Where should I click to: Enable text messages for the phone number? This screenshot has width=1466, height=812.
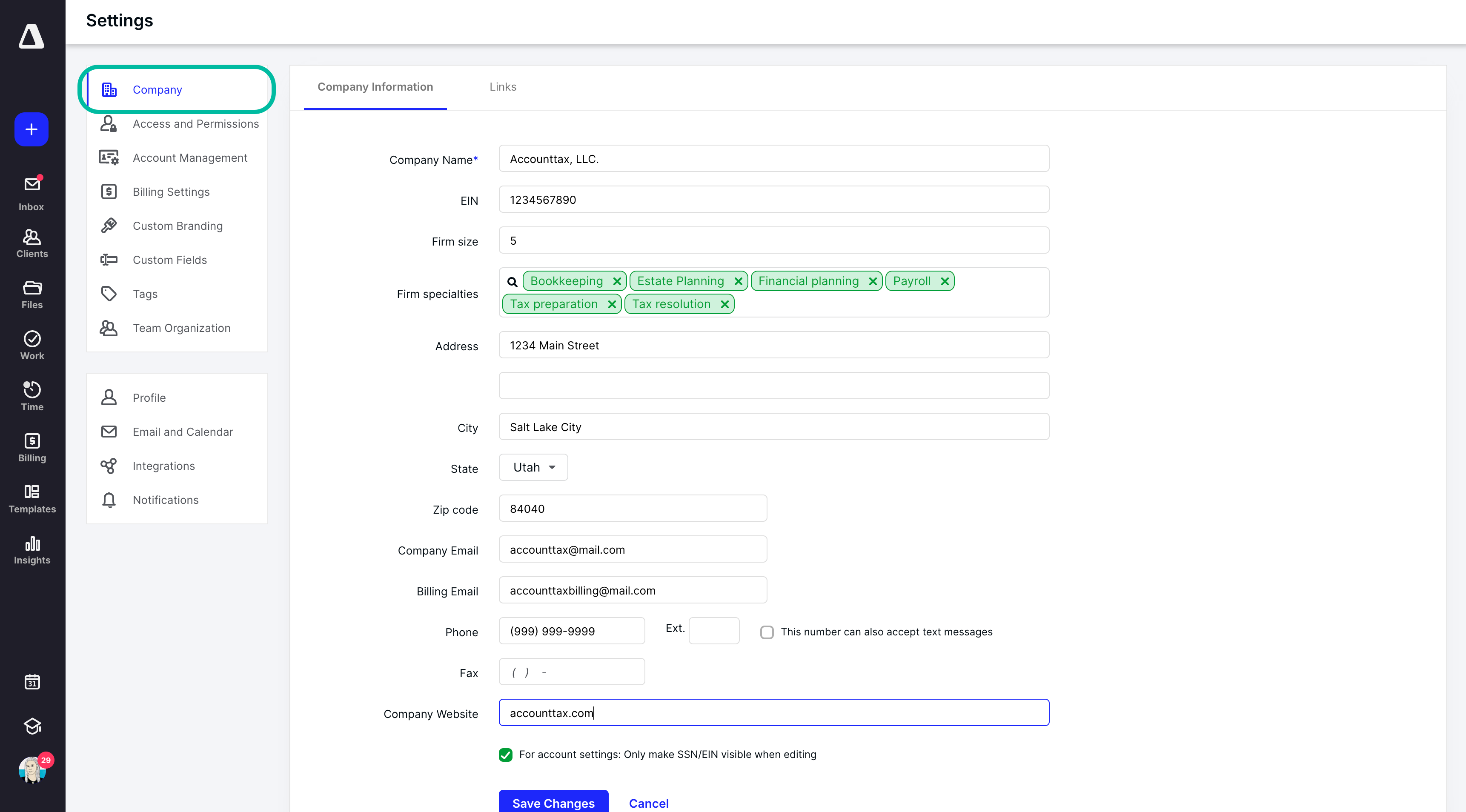coord(767,632)
